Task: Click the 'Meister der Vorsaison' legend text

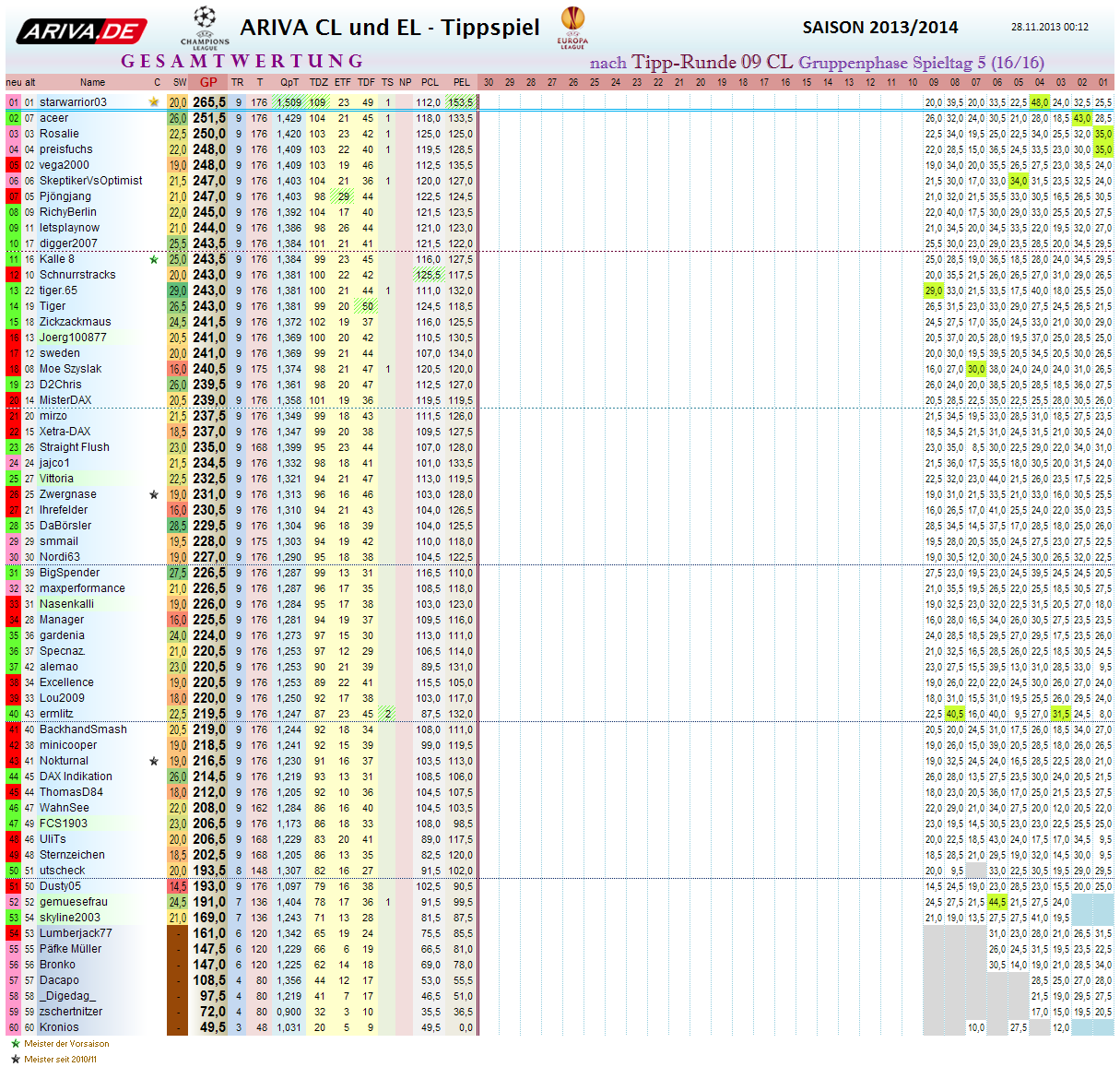Action: [66, 1044]
